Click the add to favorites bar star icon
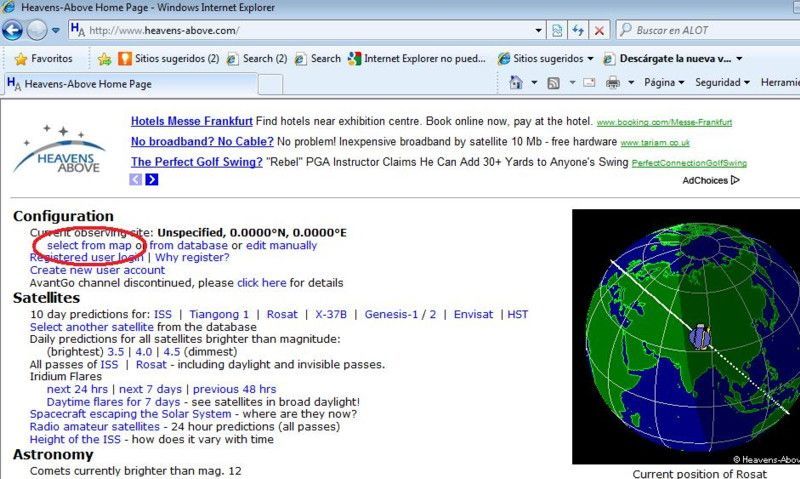Viewport: 800px width, 479px height. [x=105, y=59]
